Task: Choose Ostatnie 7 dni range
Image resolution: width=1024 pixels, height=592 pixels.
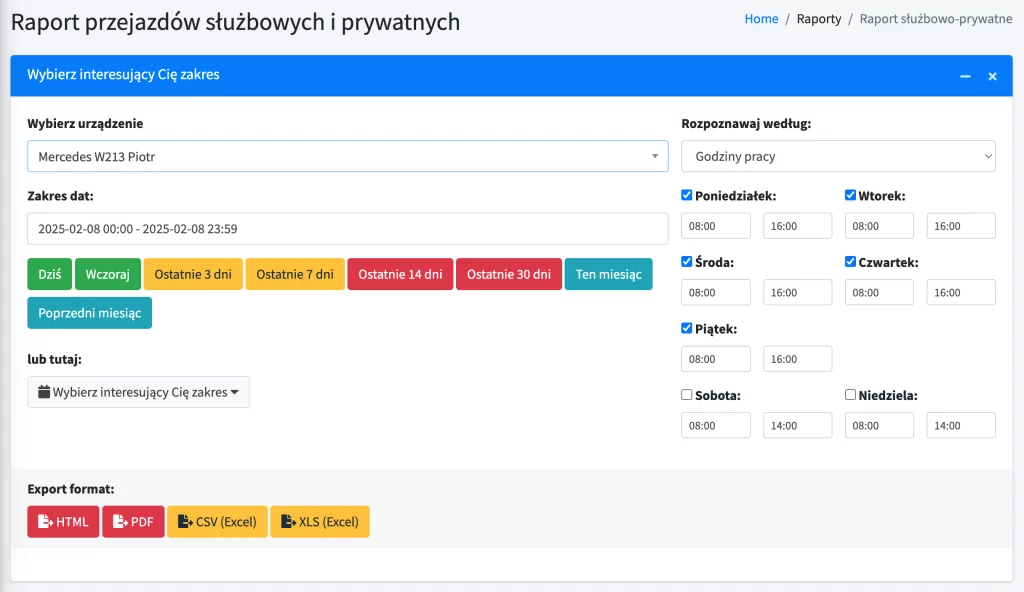Action: click(x=295, y=274)
